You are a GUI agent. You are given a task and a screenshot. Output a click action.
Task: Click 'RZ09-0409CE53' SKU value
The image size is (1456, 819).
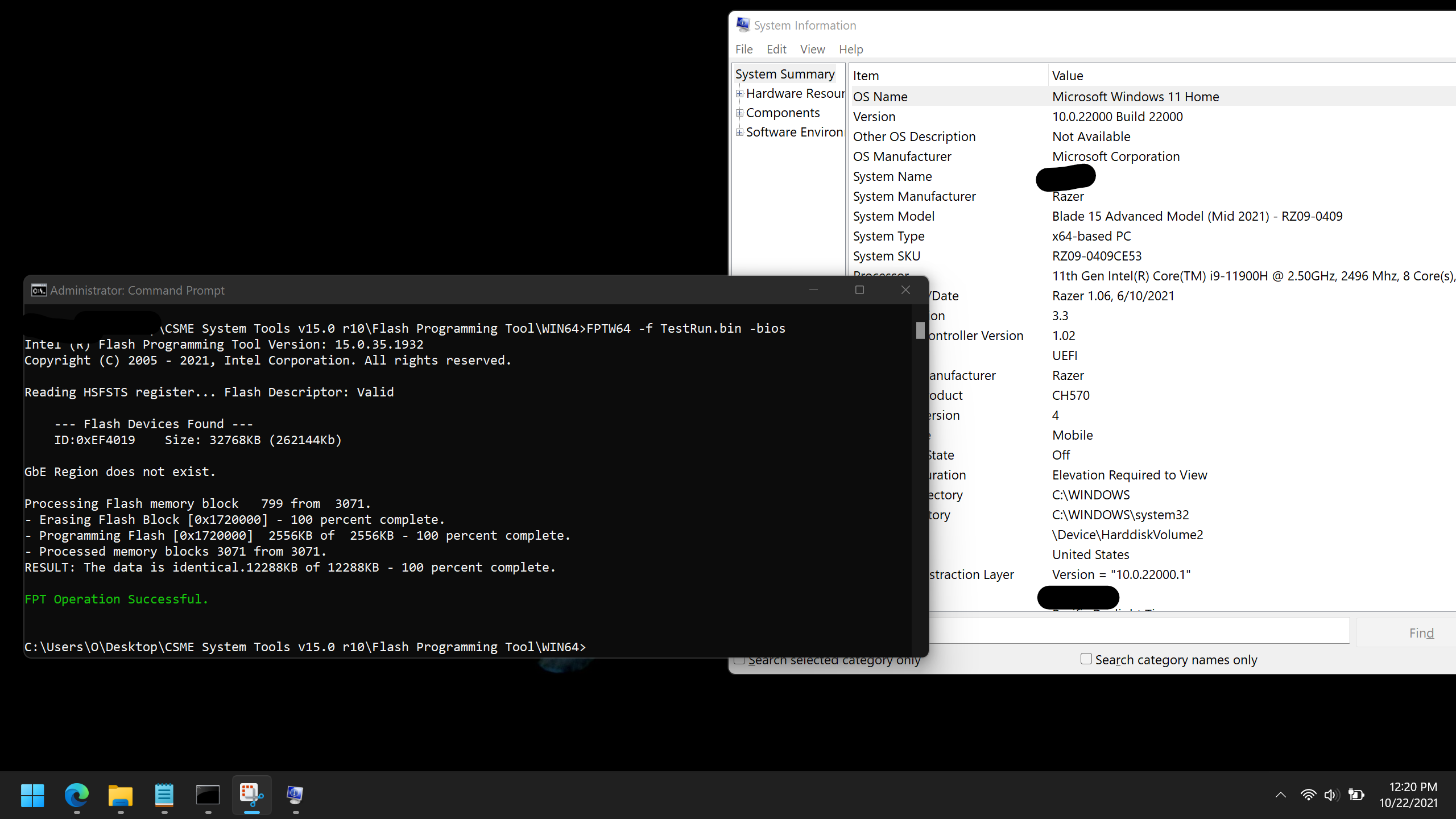[x=1097, y=256]
